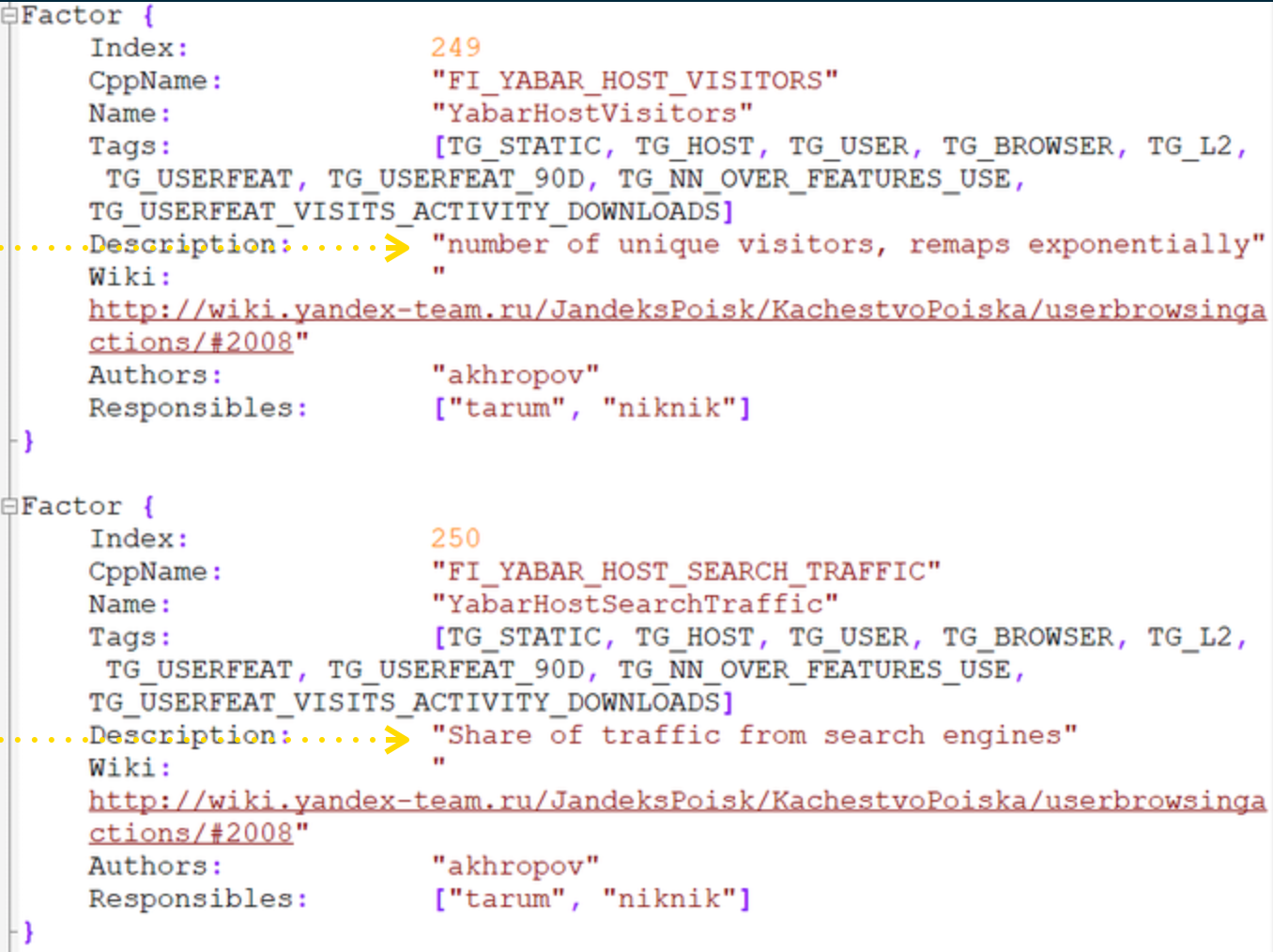Collapse the second Factor block with index 250
The image size is (1273, 952).
[x=8, y=507]
